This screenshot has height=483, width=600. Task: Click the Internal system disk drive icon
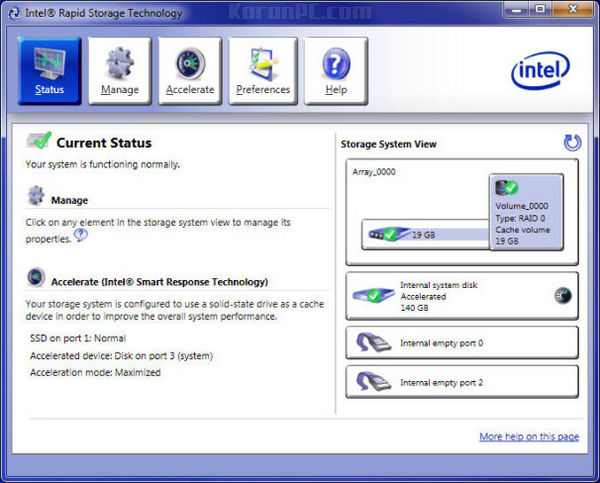coord(373,295)
